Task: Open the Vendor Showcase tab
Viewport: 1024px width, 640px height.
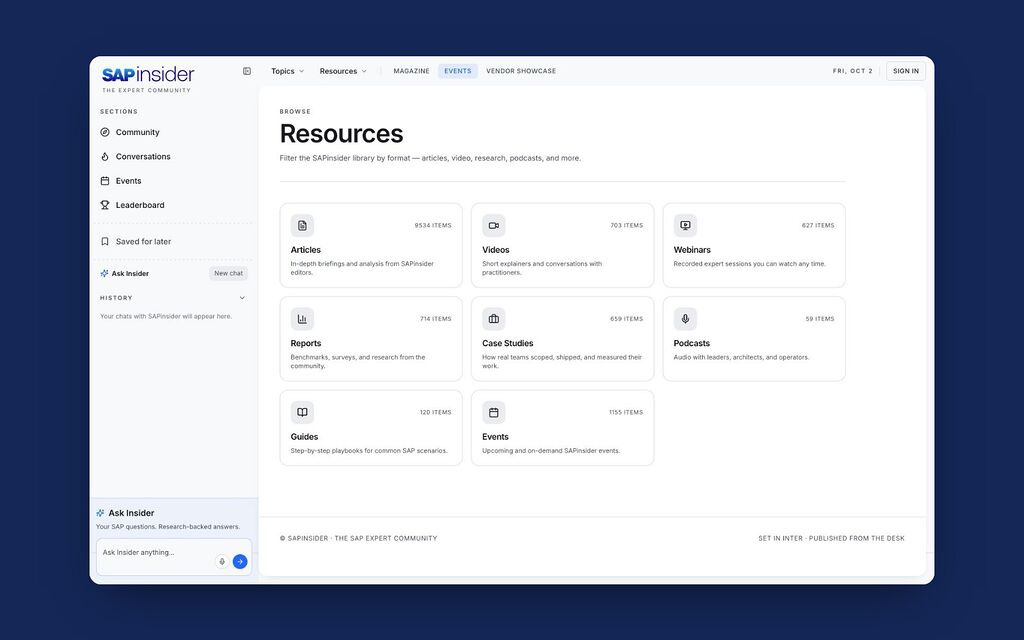Action: point(521,71)
